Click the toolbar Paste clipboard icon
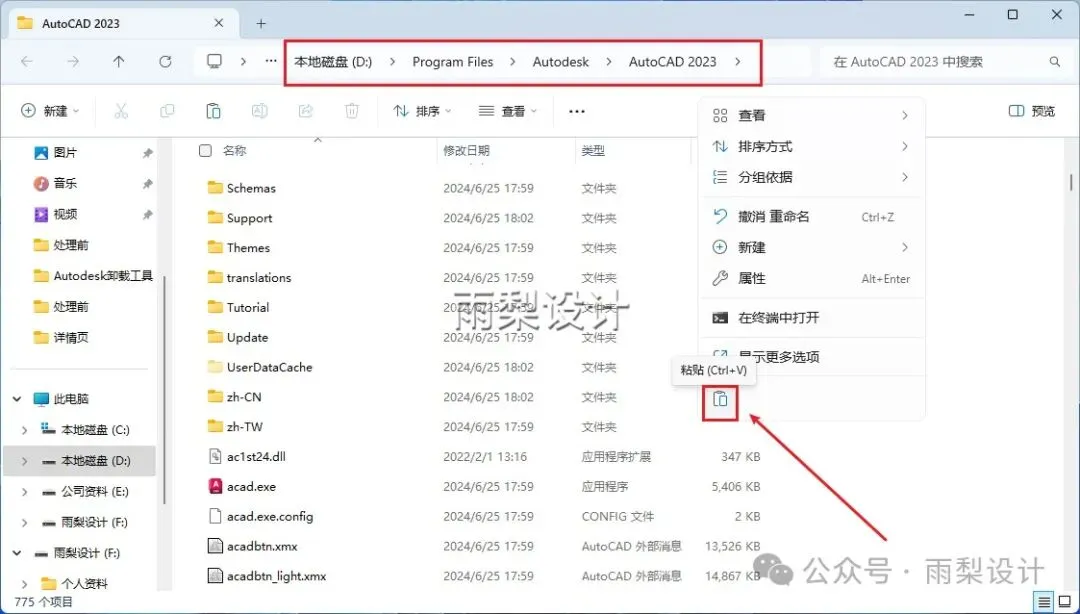This screenshot has width=1080, height=614. pyautogui.click(x=213, y=111)
